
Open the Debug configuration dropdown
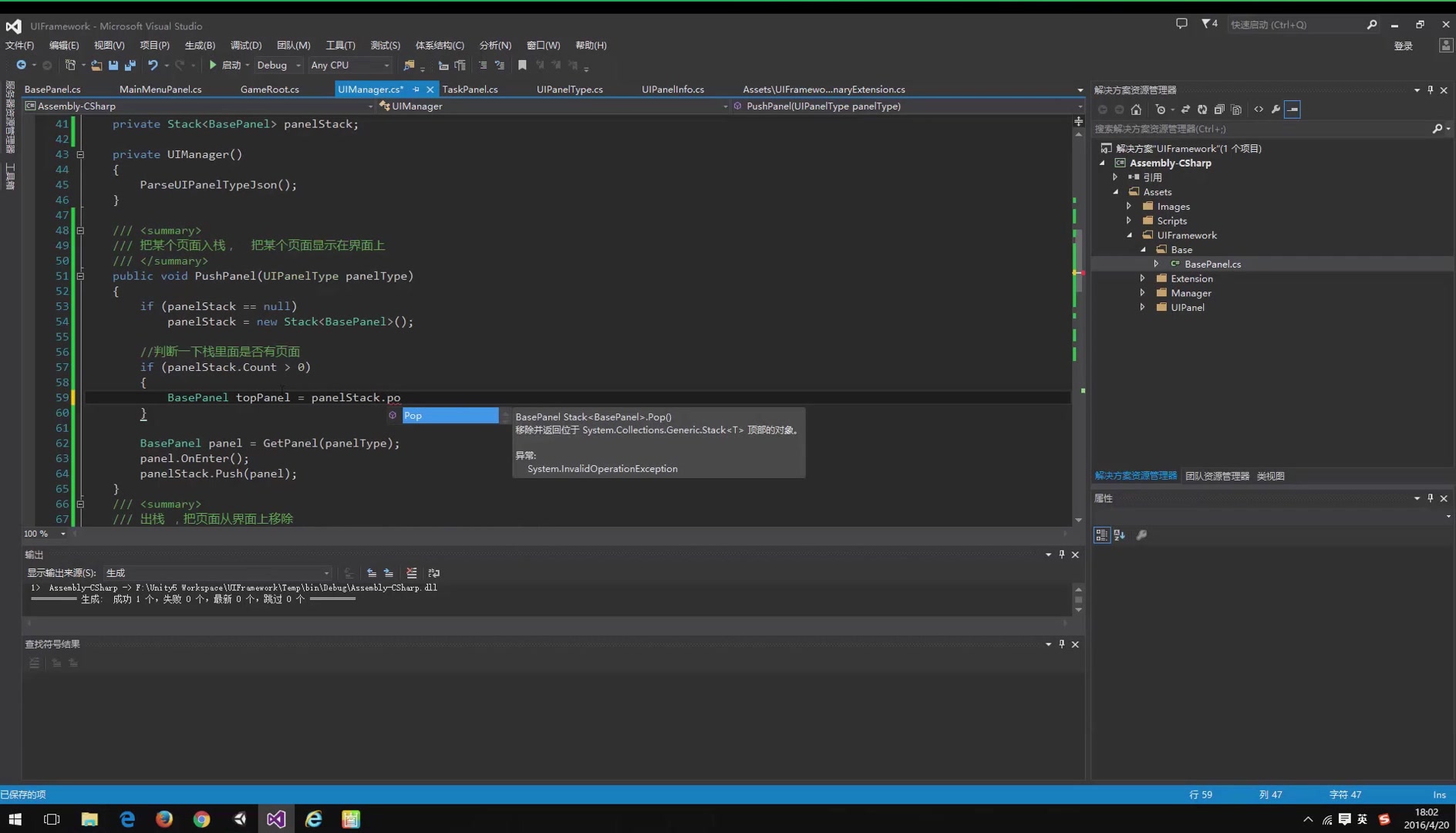click(297, 65)
